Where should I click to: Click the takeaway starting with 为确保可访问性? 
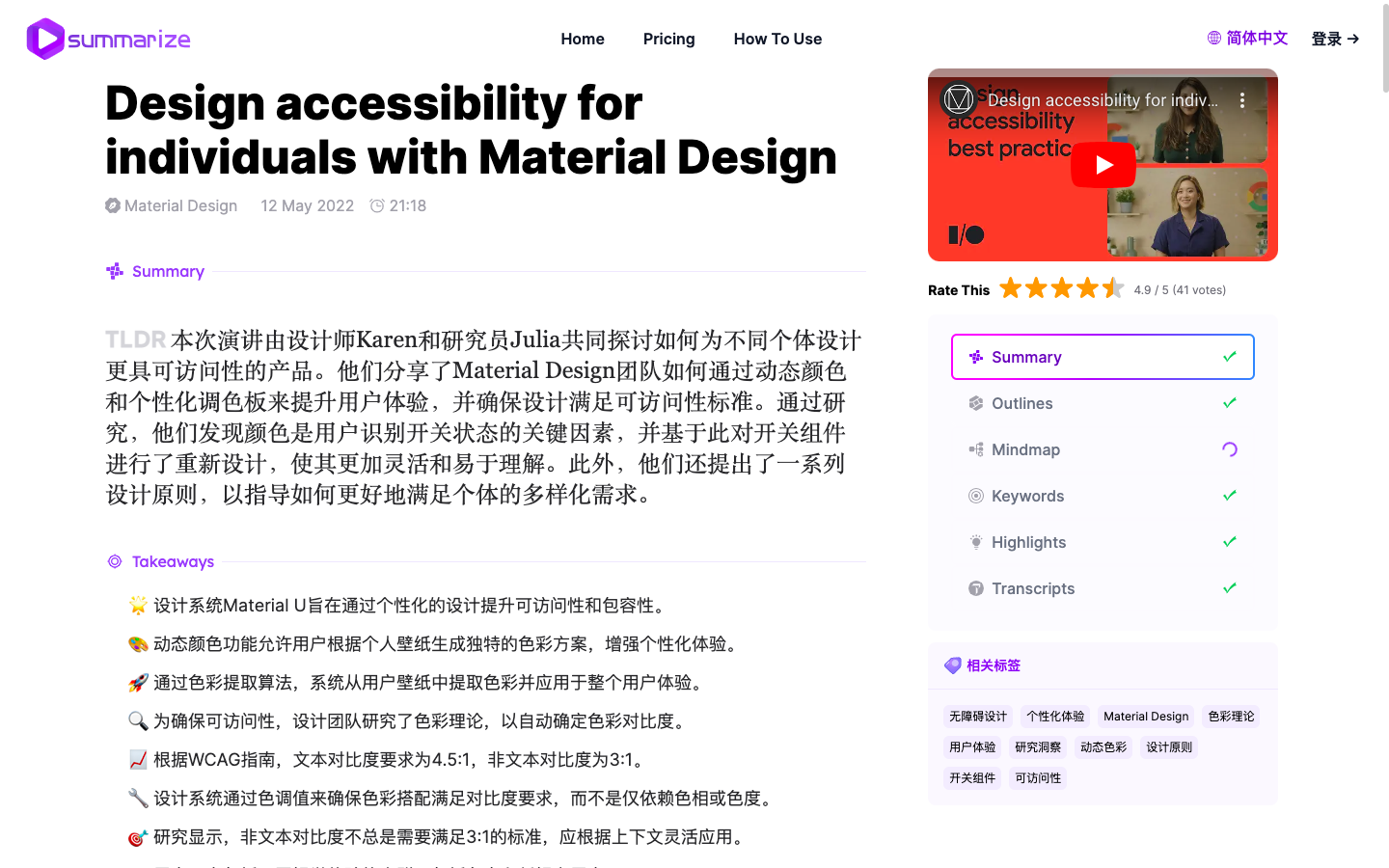pyautogui.click(x=410, y=721)
